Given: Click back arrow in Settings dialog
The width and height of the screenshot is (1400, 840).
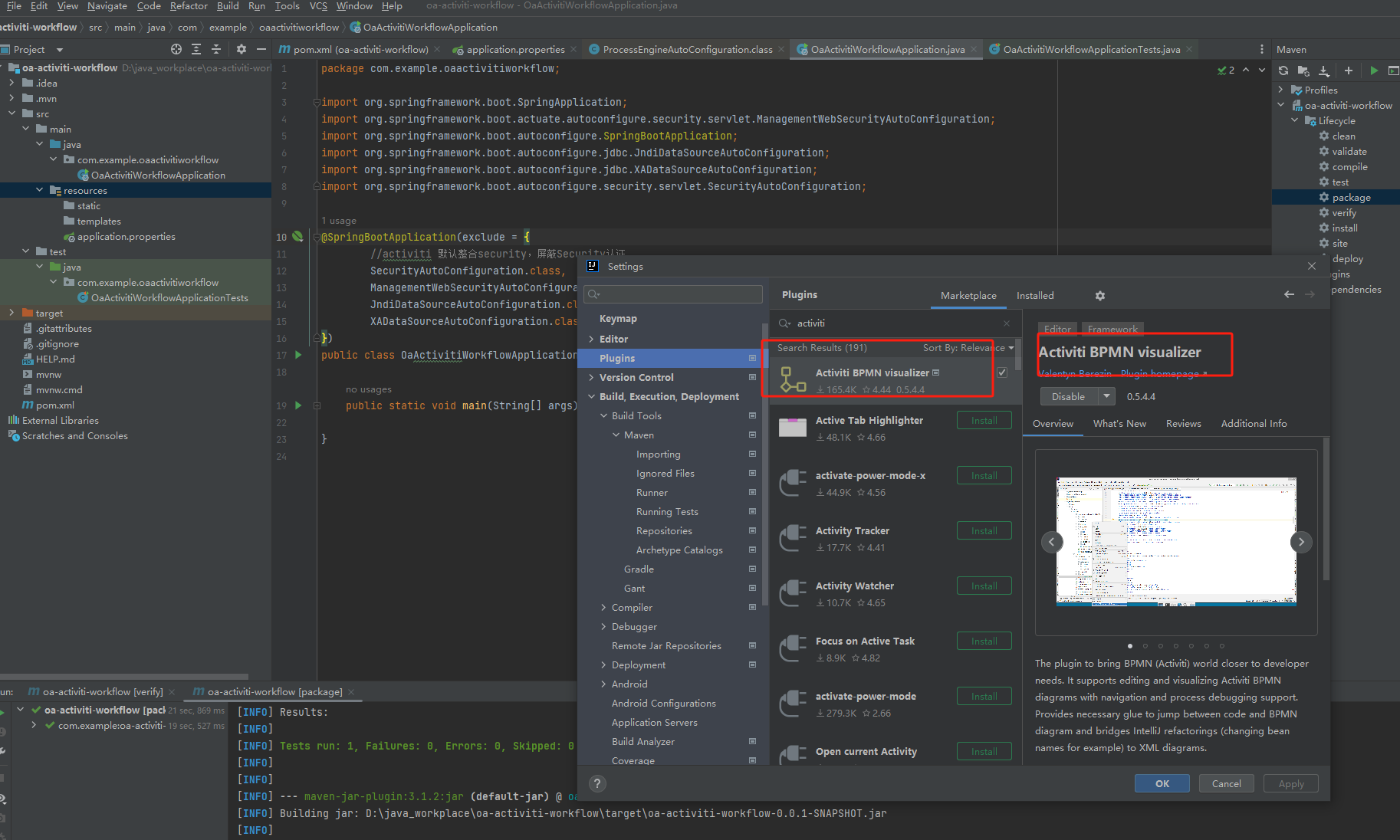Looking at the screenshot, I should point(1289,294).
